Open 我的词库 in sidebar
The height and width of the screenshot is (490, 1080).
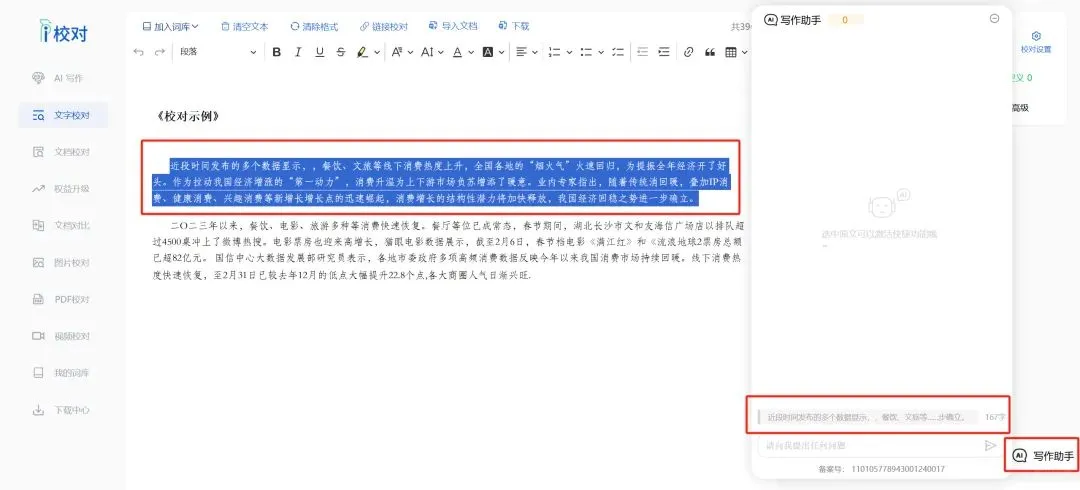click(x=62, y=373)
